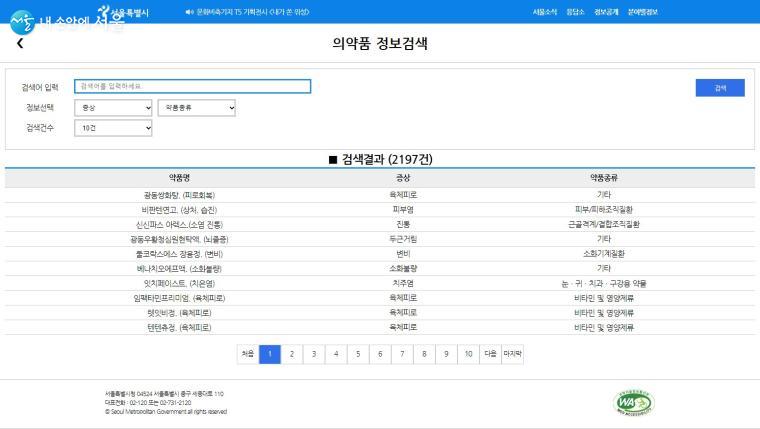Click the 소화기계질환 category cell
The image size is (760, 429).
point(604,254)
